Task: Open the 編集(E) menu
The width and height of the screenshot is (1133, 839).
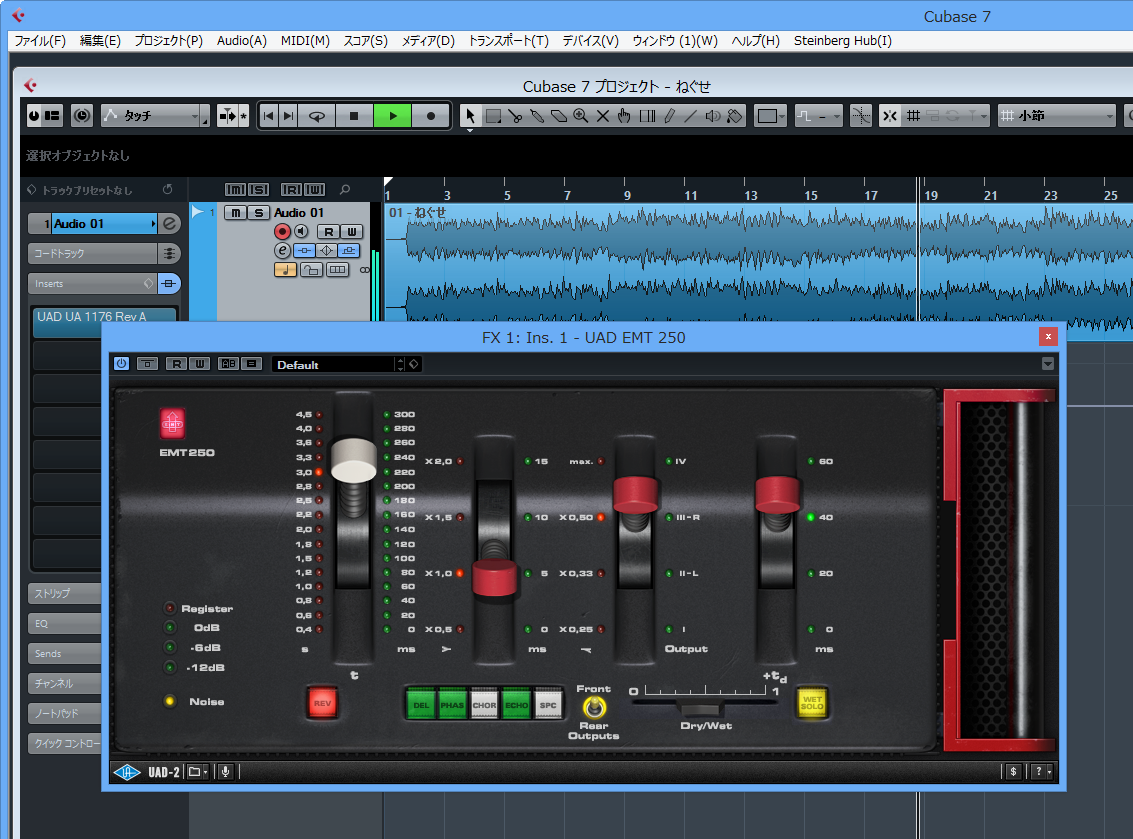Action: point(100,40)
